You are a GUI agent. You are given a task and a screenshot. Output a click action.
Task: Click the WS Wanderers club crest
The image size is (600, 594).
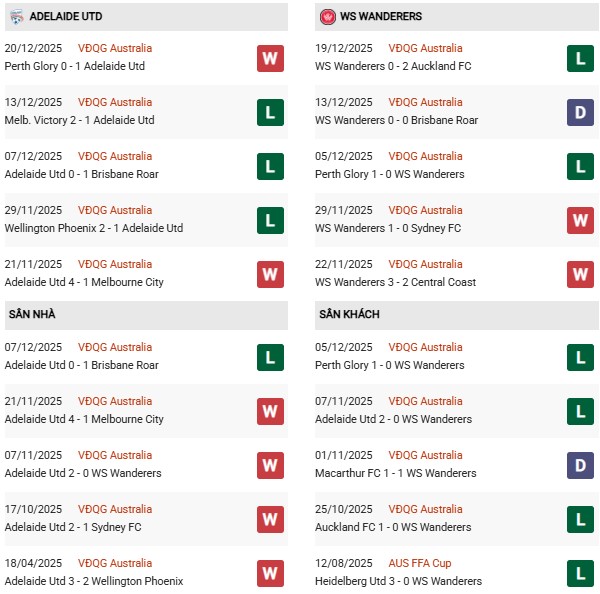327,17
